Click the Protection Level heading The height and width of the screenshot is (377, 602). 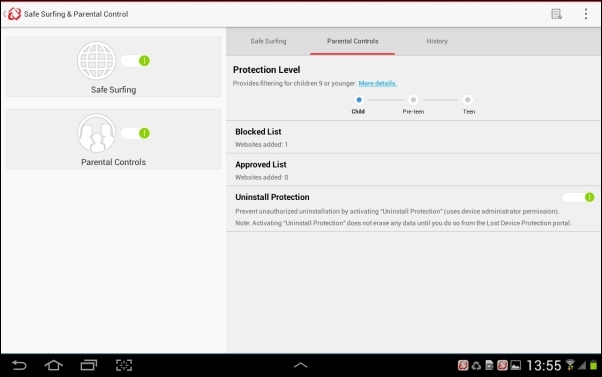[266, 70]
